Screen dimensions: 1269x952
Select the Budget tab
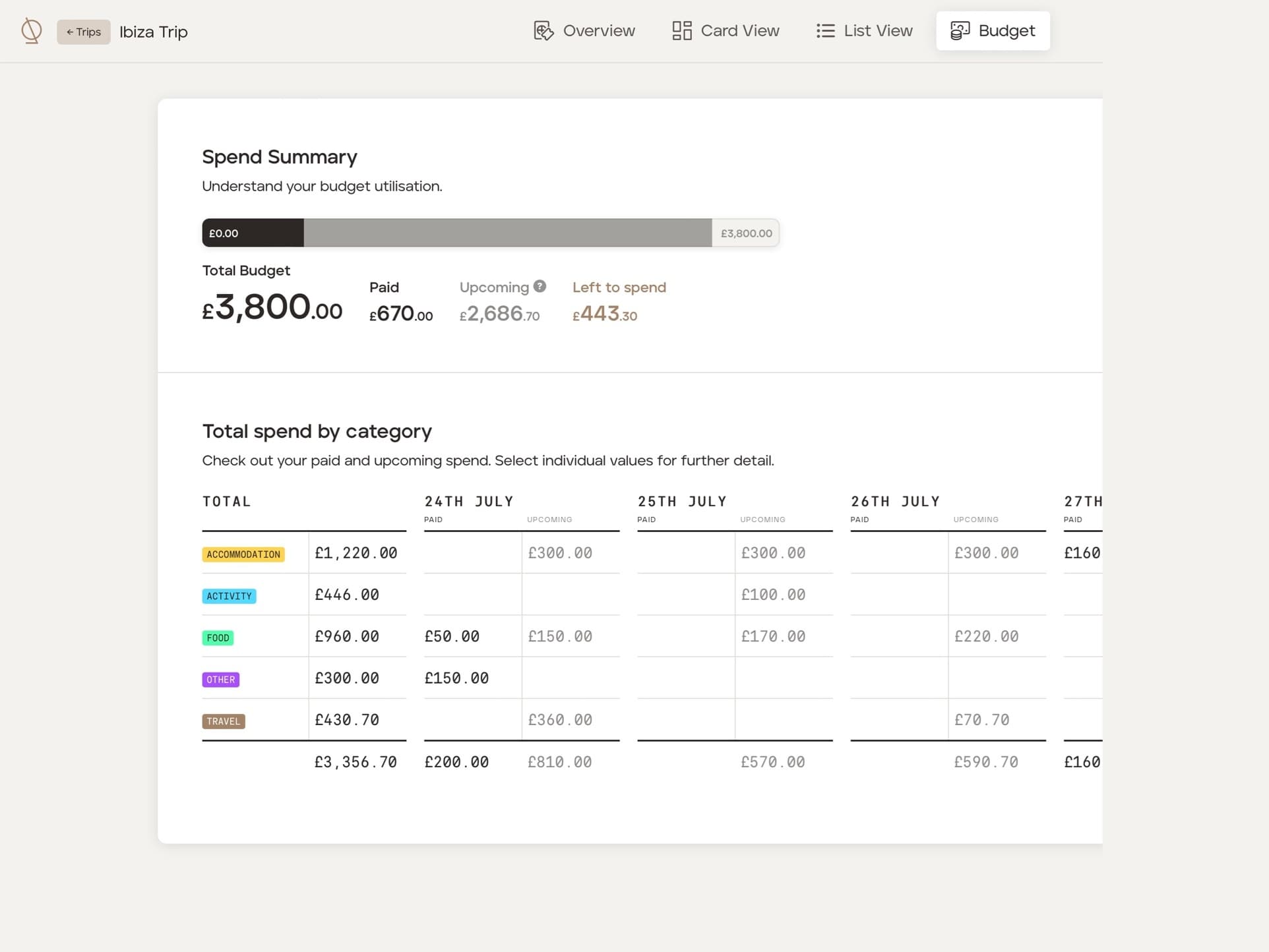pyautogui.click(x=993, y=31)
